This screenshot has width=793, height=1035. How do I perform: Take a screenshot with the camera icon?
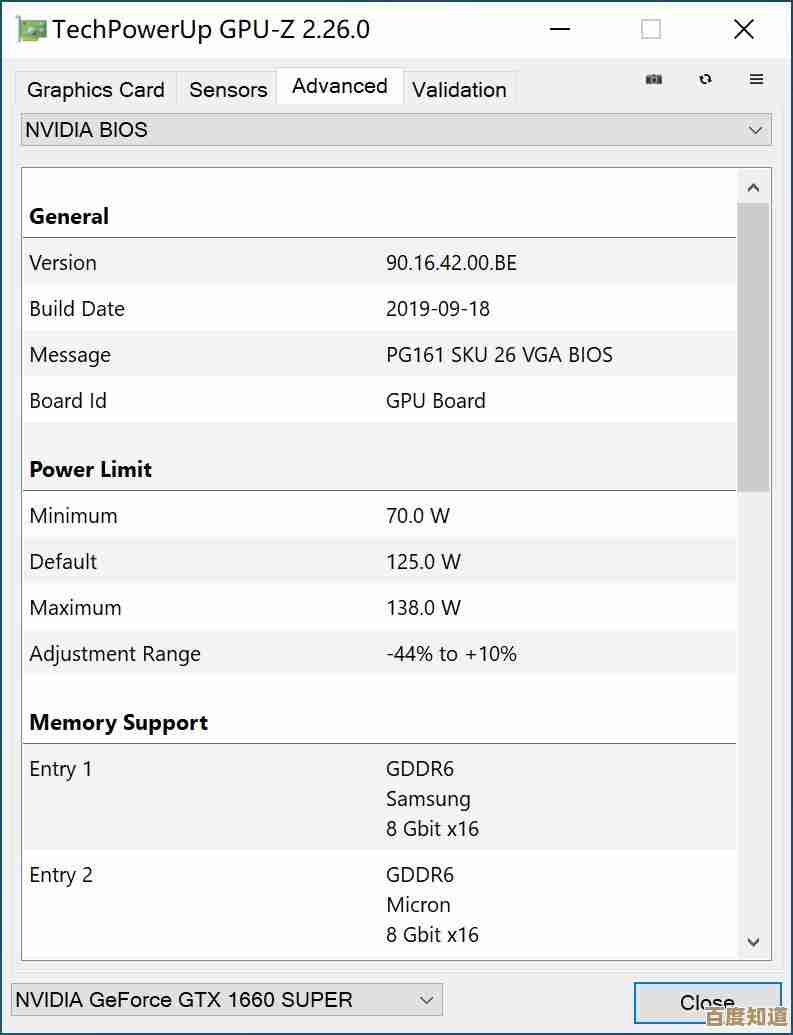(x=654, y=79)
